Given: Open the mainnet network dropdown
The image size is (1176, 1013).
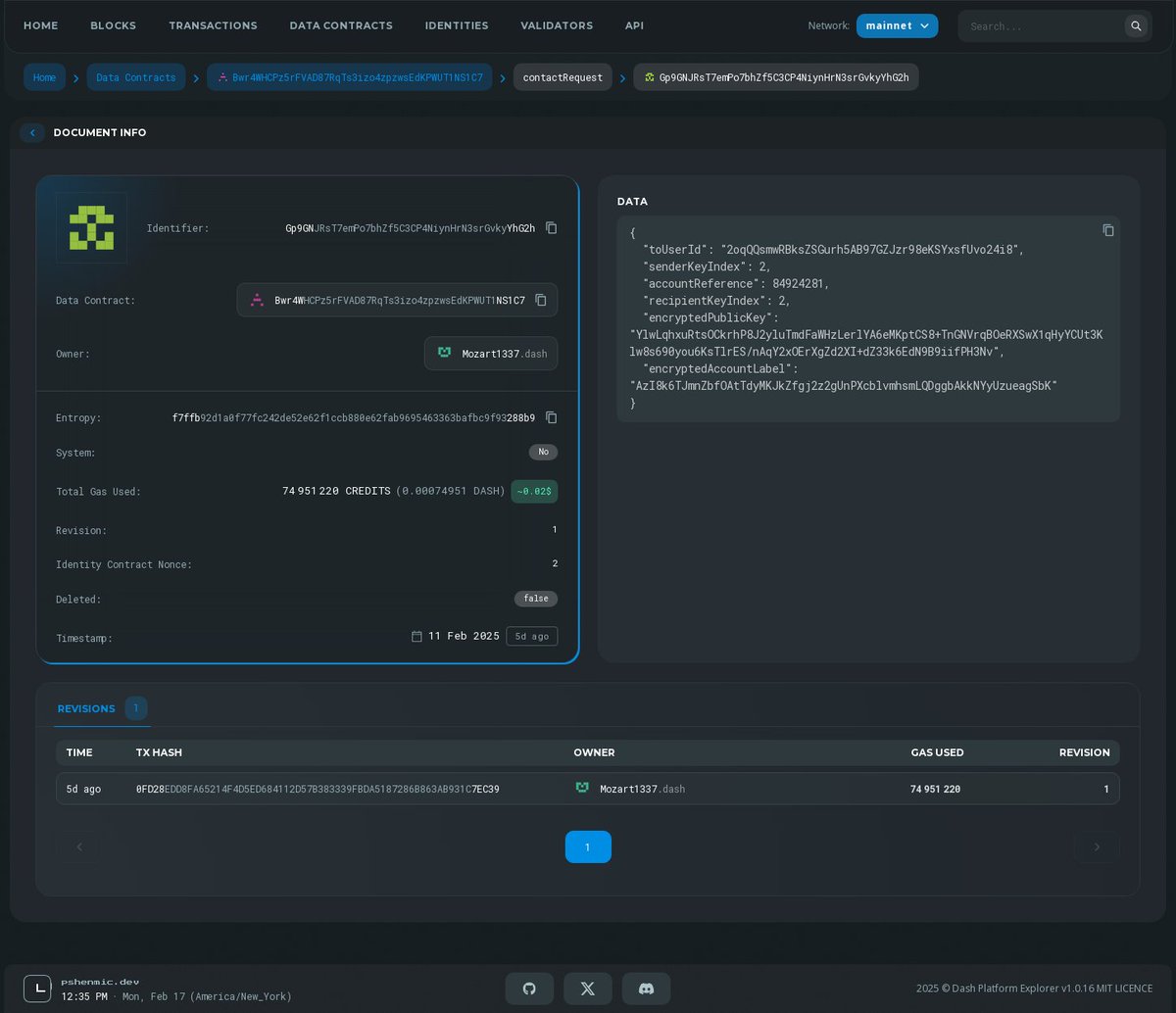Looking at the screenshot, I should pos(897,25).
